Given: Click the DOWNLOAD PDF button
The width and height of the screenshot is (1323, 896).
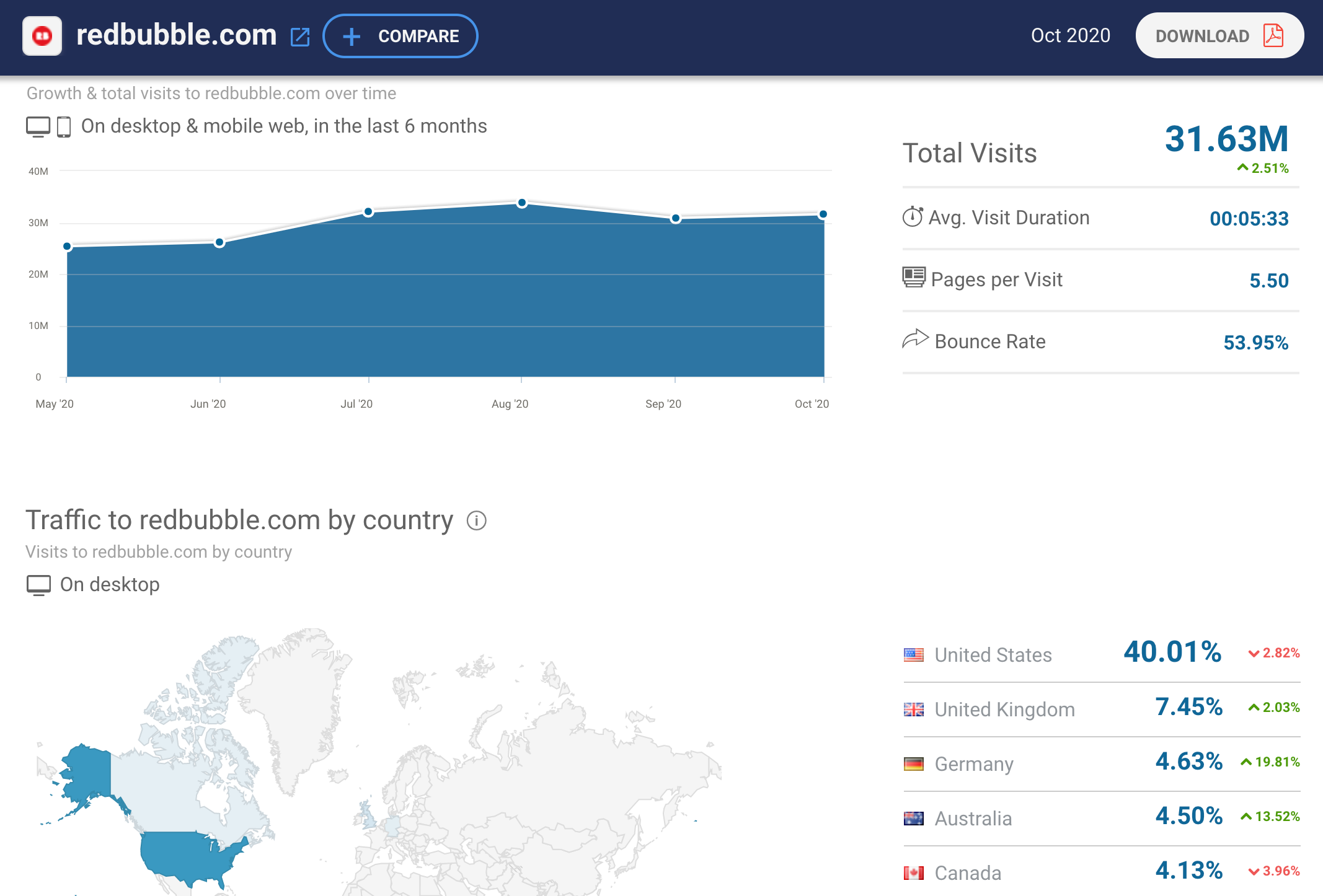Looking at the screenshot, I should (x=1219, y=36).
